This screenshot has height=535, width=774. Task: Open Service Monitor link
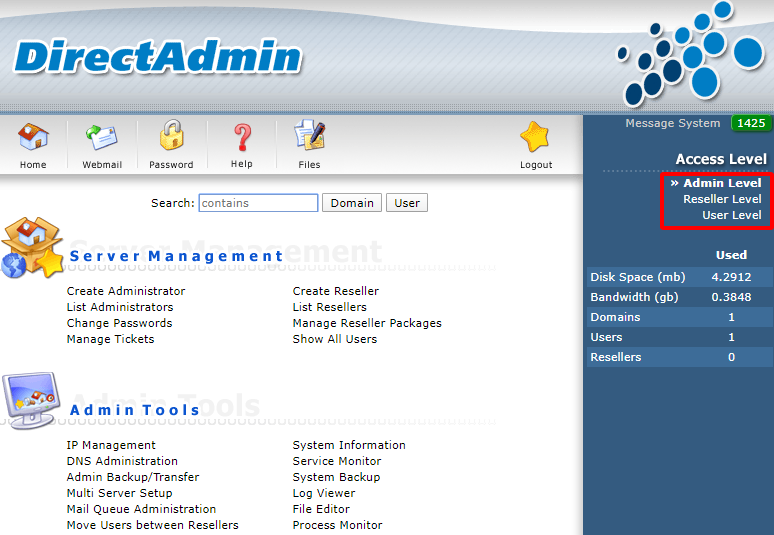click(x=337, y=461)
